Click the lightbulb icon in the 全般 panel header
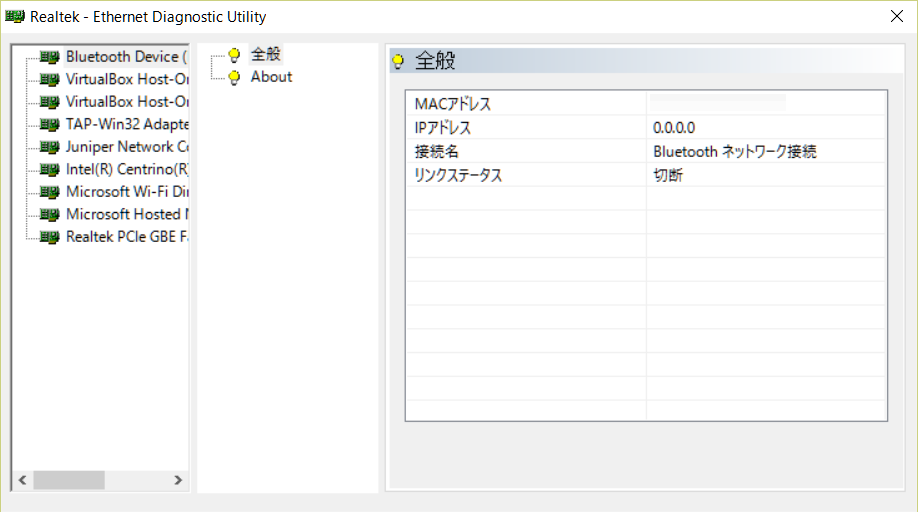The image size is (918, 512). 398,61
